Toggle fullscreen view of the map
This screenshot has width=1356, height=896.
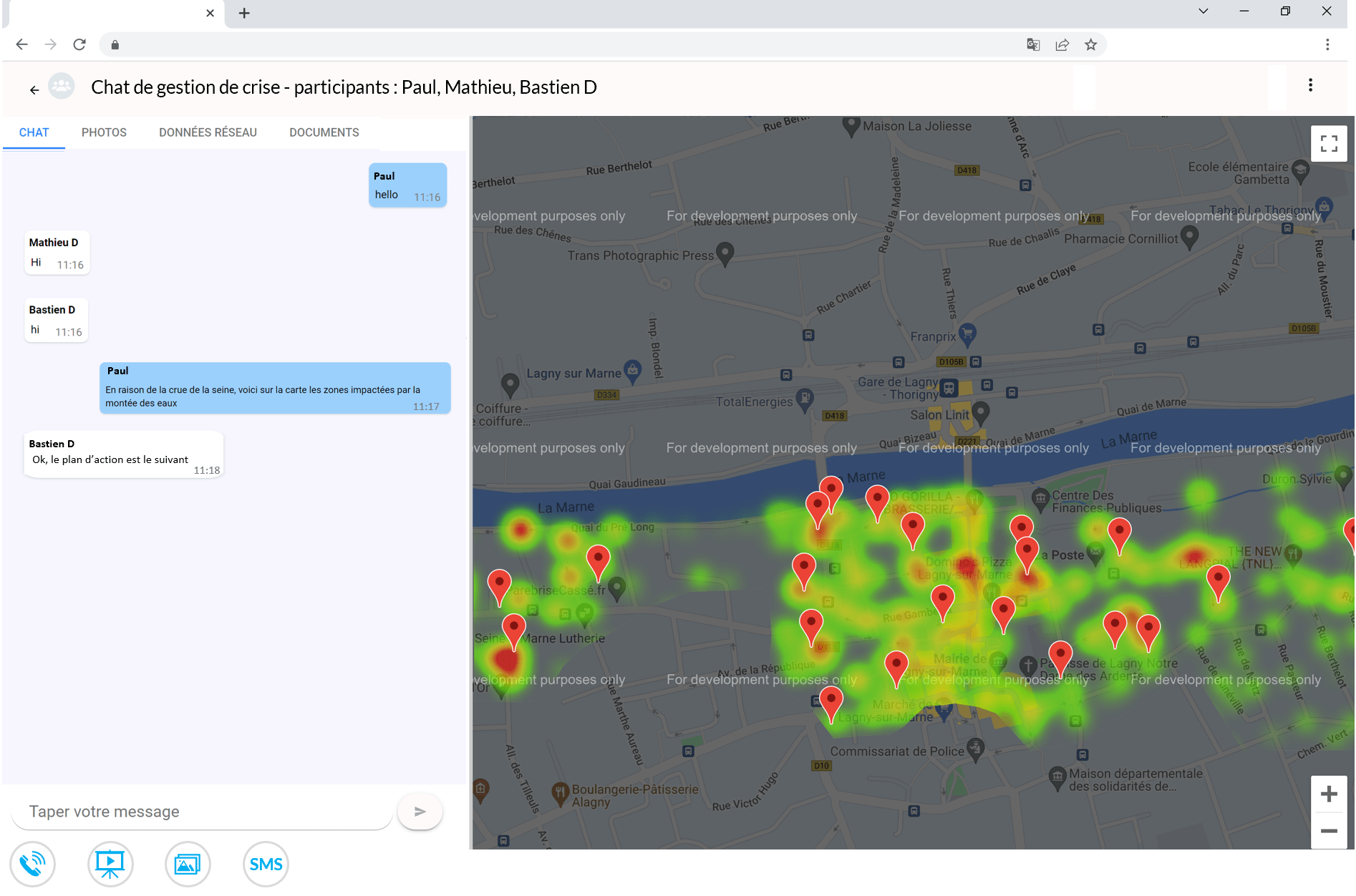(1328, 144)
